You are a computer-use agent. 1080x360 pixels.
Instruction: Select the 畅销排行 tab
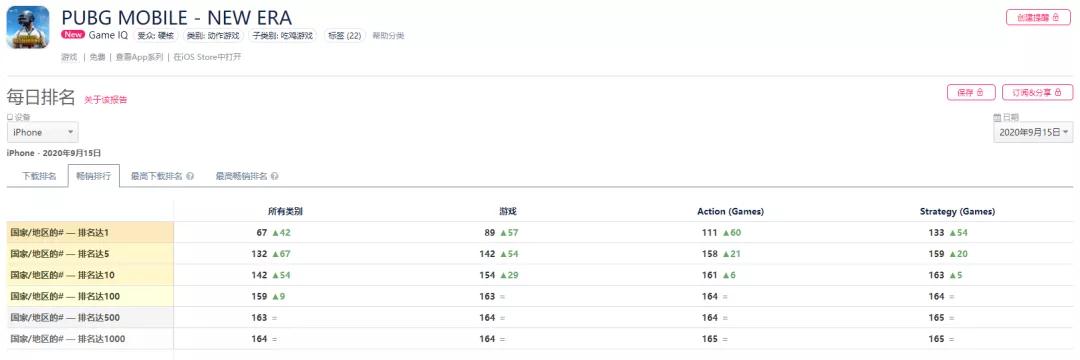click(x=94, y=176)
